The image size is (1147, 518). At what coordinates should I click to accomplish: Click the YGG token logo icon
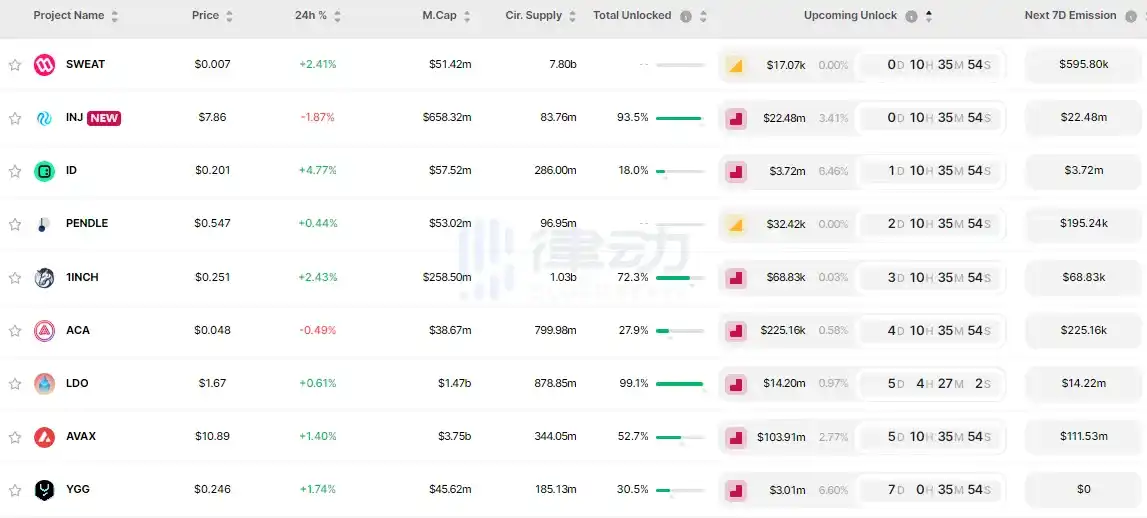pos(44,490)
